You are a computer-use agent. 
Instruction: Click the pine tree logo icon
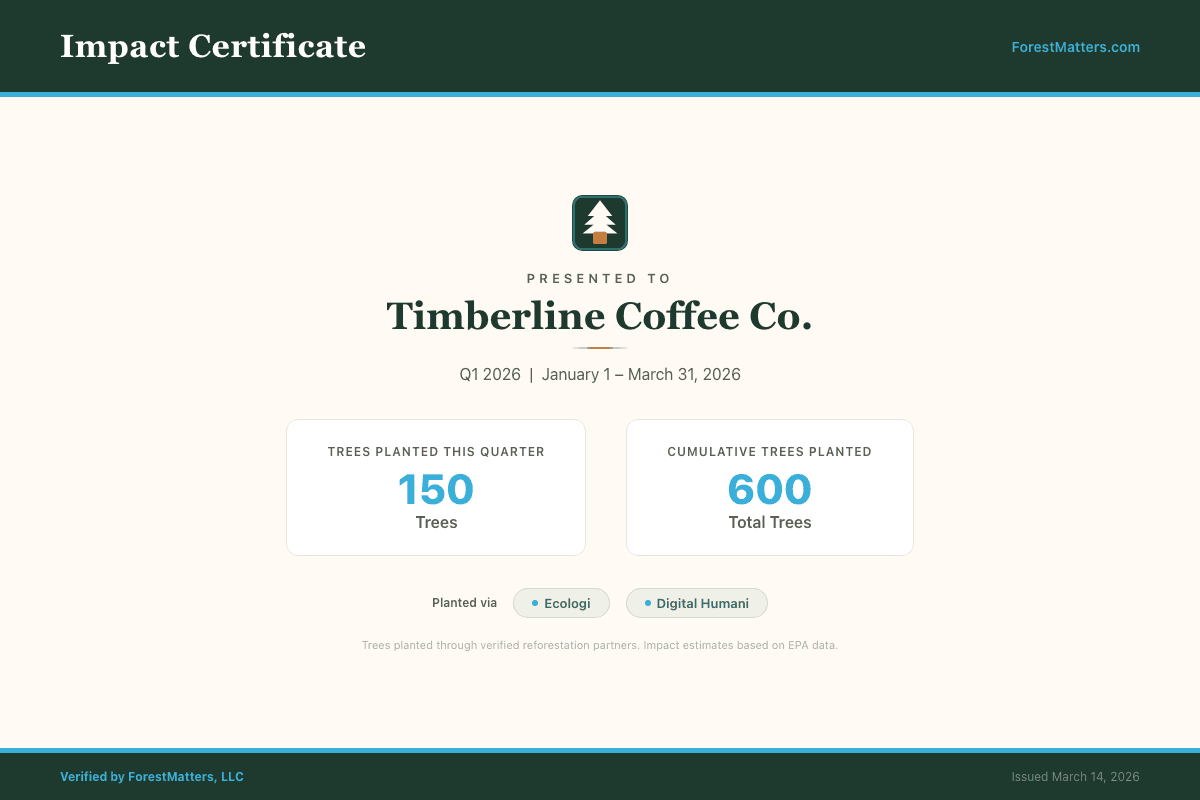(x=599, y=222)
